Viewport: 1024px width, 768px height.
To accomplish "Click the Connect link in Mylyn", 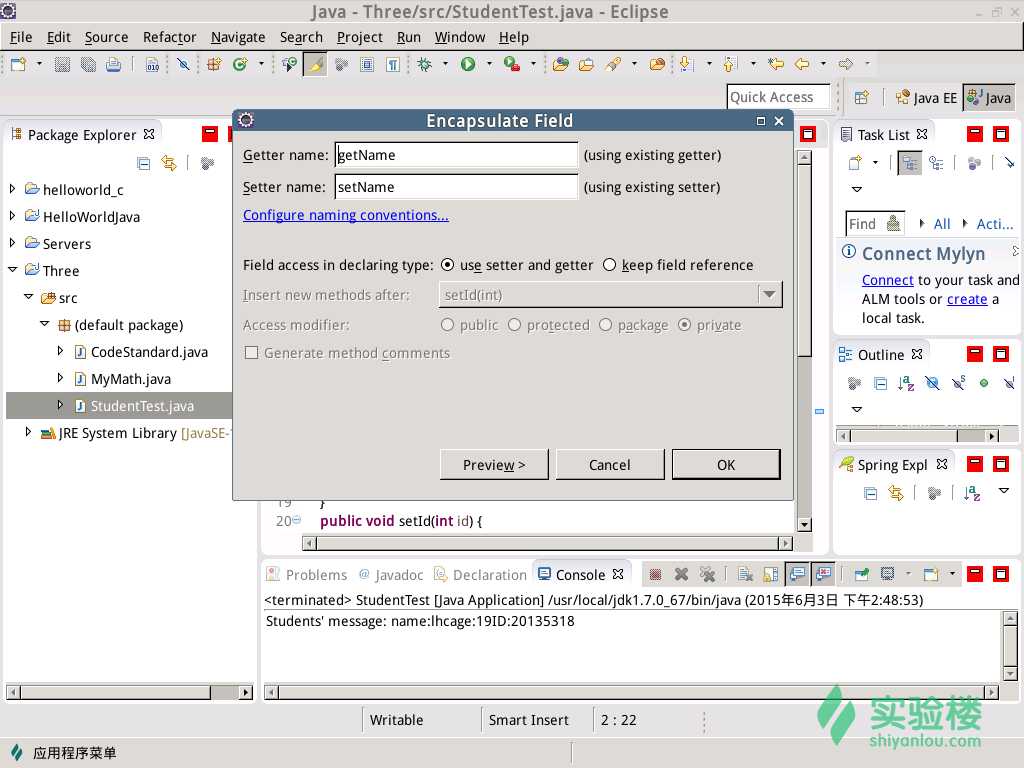I will 888,280.
